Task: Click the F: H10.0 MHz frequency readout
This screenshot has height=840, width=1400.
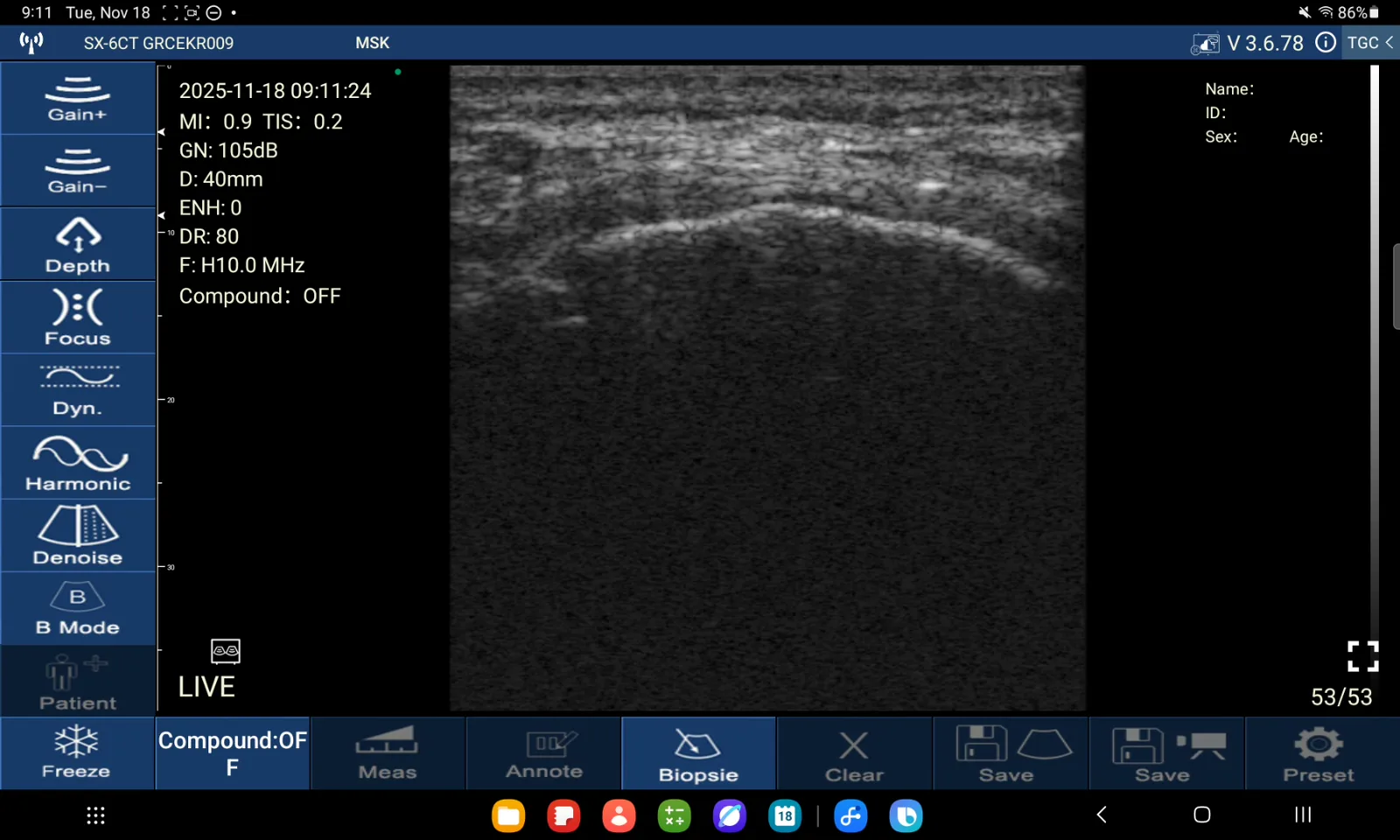Action: (x=241, y=265)
